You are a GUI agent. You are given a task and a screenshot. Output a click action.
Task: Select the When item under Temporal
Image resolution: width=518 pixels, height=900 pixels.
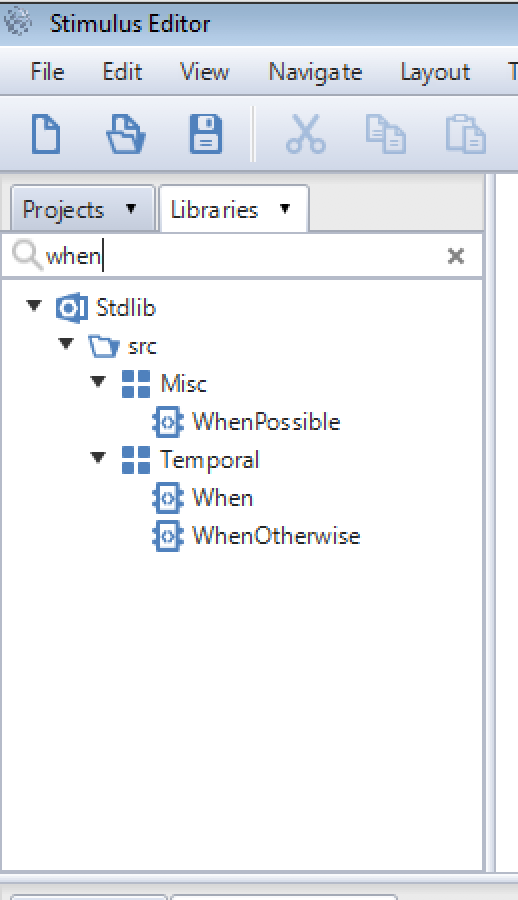coord(222,498)
